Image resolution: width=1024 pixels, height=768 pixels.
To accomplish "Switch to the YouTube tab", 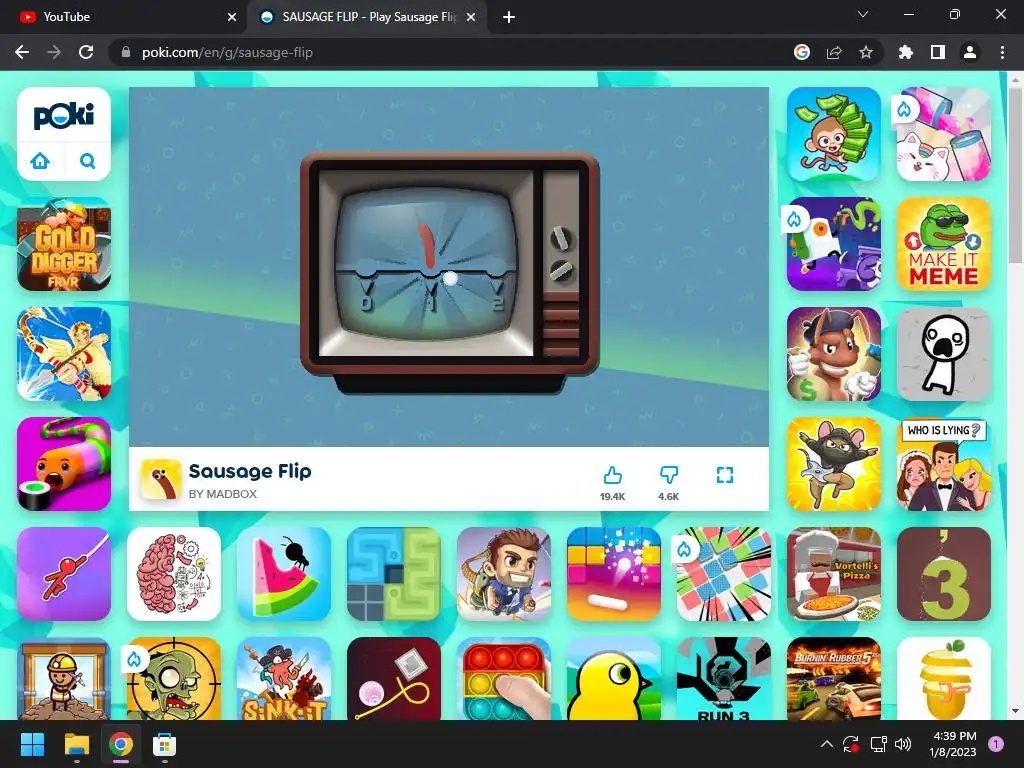I will (x=124, y=17).
